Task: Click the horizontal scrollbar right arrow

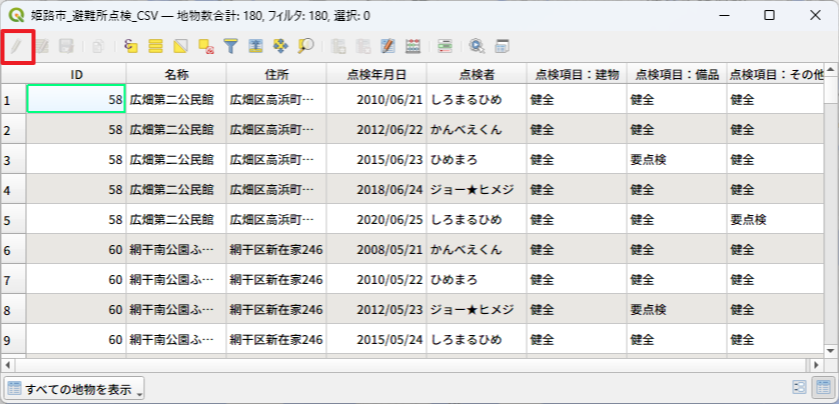Action: (x=817, y=365)
